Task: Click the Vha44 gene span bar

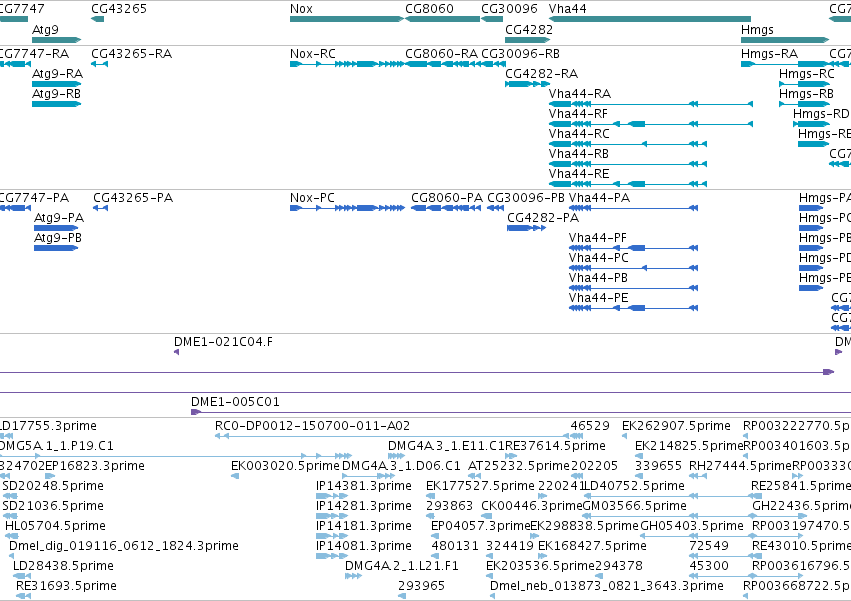Action: (650, 19)
